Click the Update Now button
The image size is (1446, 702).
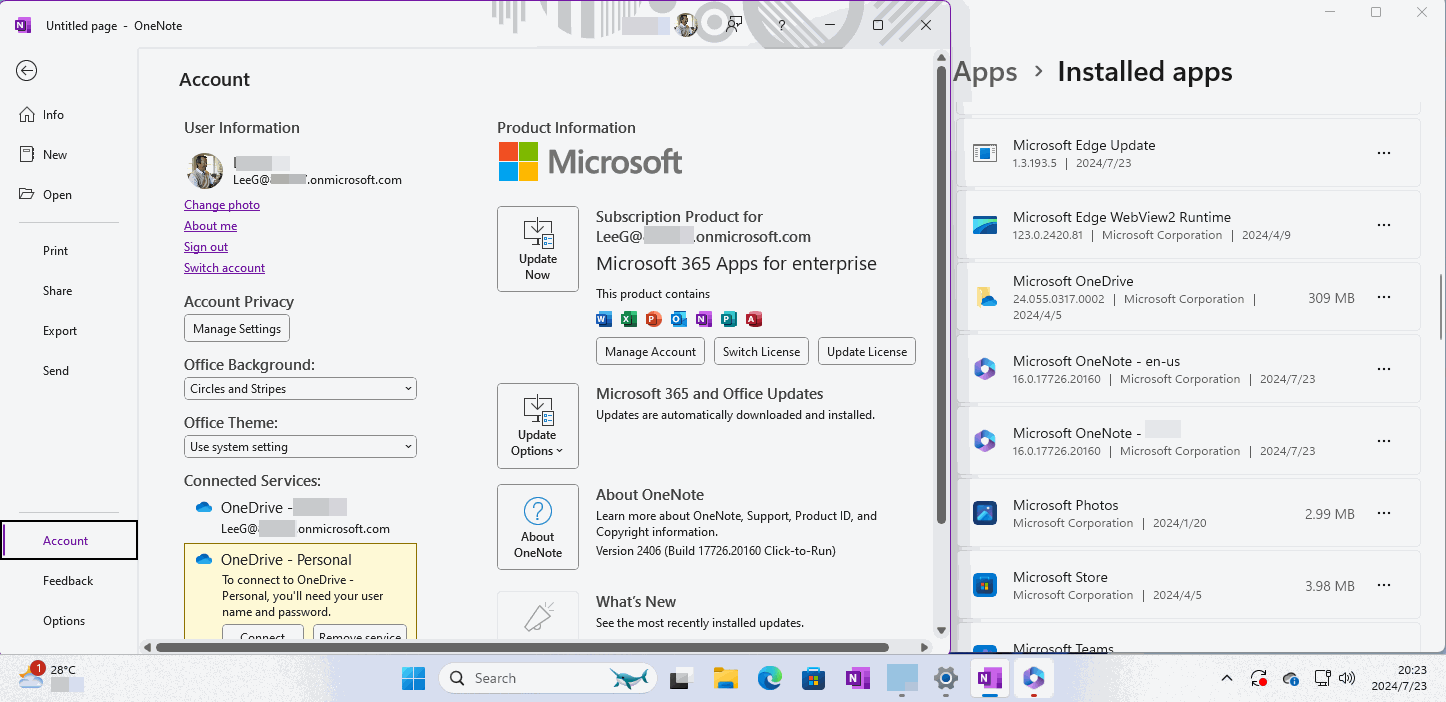coord(538,249)
